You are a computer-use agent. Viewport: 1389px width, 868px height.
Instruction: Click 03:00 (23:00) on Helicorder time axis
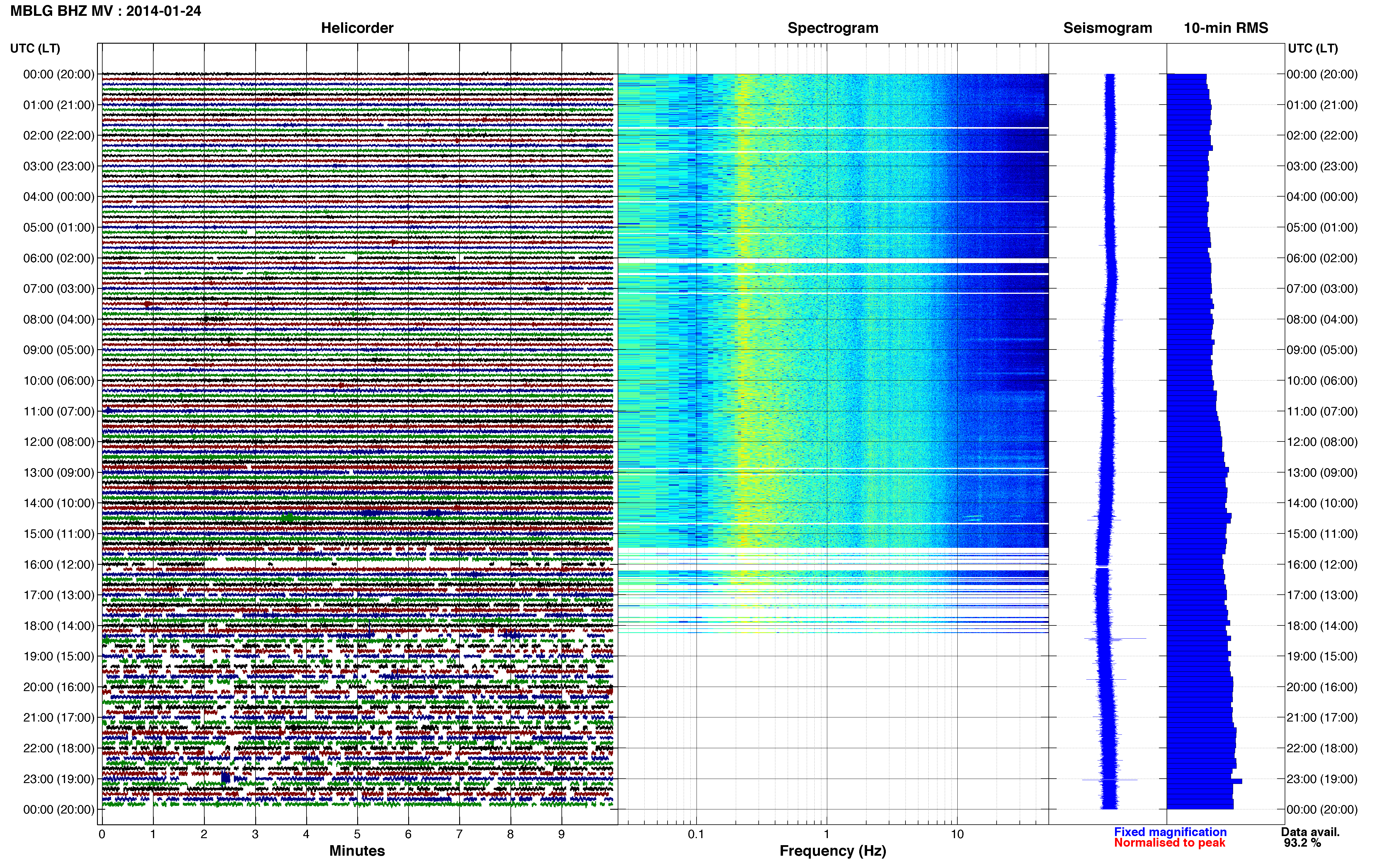59,166
